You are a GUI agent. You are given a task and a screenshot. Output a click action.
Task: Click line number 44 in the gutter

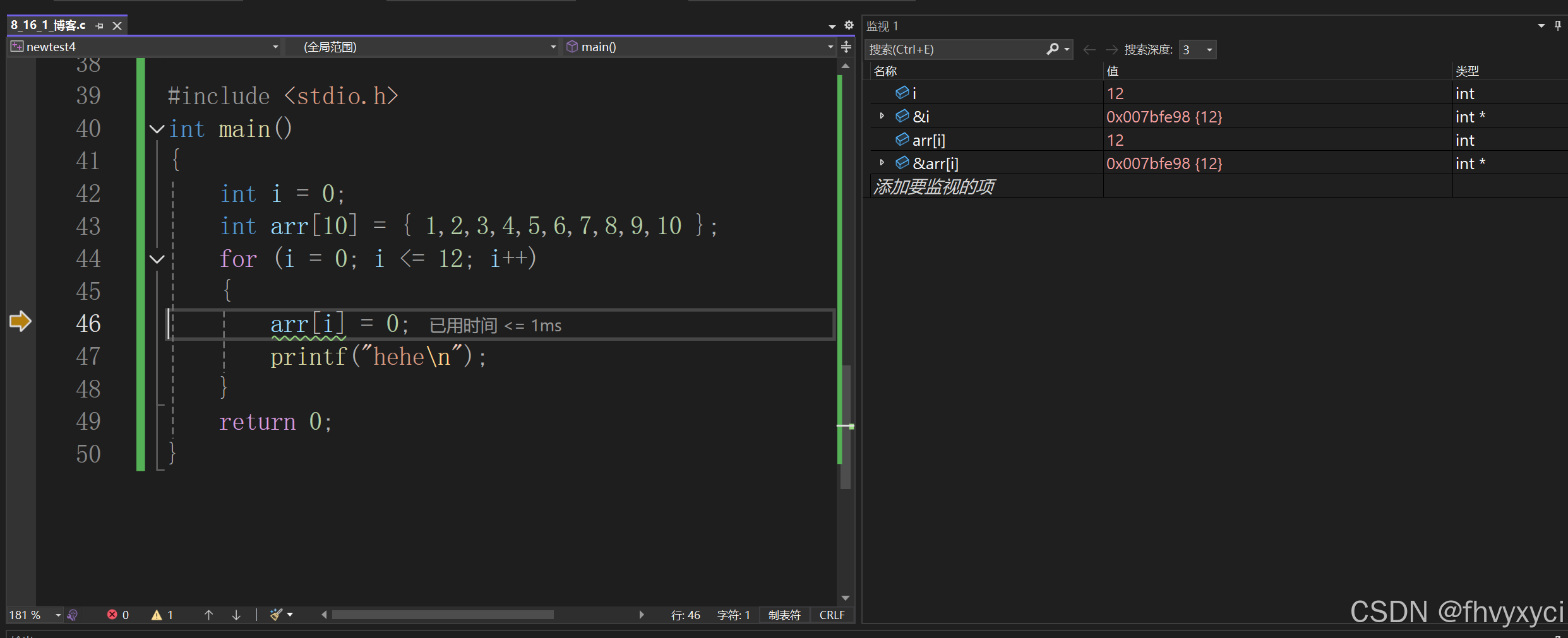[x=88, y=259]
